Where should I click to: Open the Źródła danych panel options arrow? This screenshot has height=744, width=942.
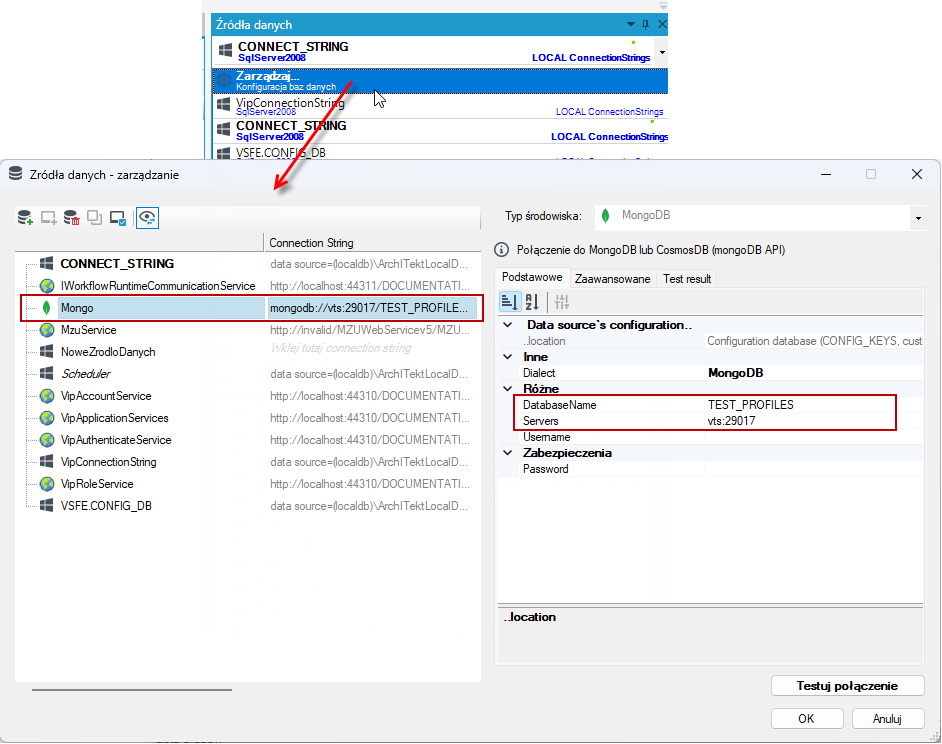(631, 25)
